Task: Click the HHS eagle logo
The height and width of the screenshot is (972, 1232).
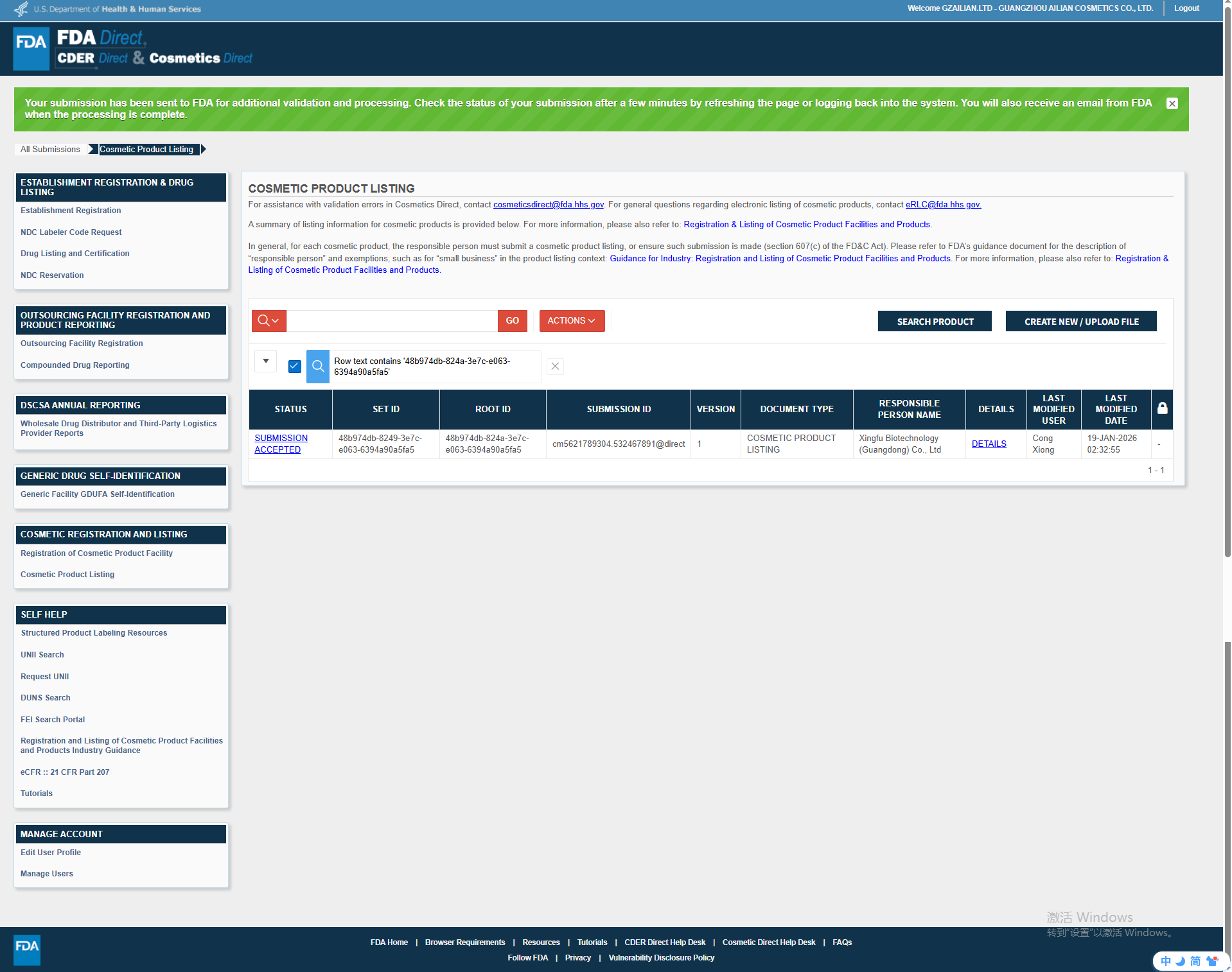Action: click(x=21, y=9)
